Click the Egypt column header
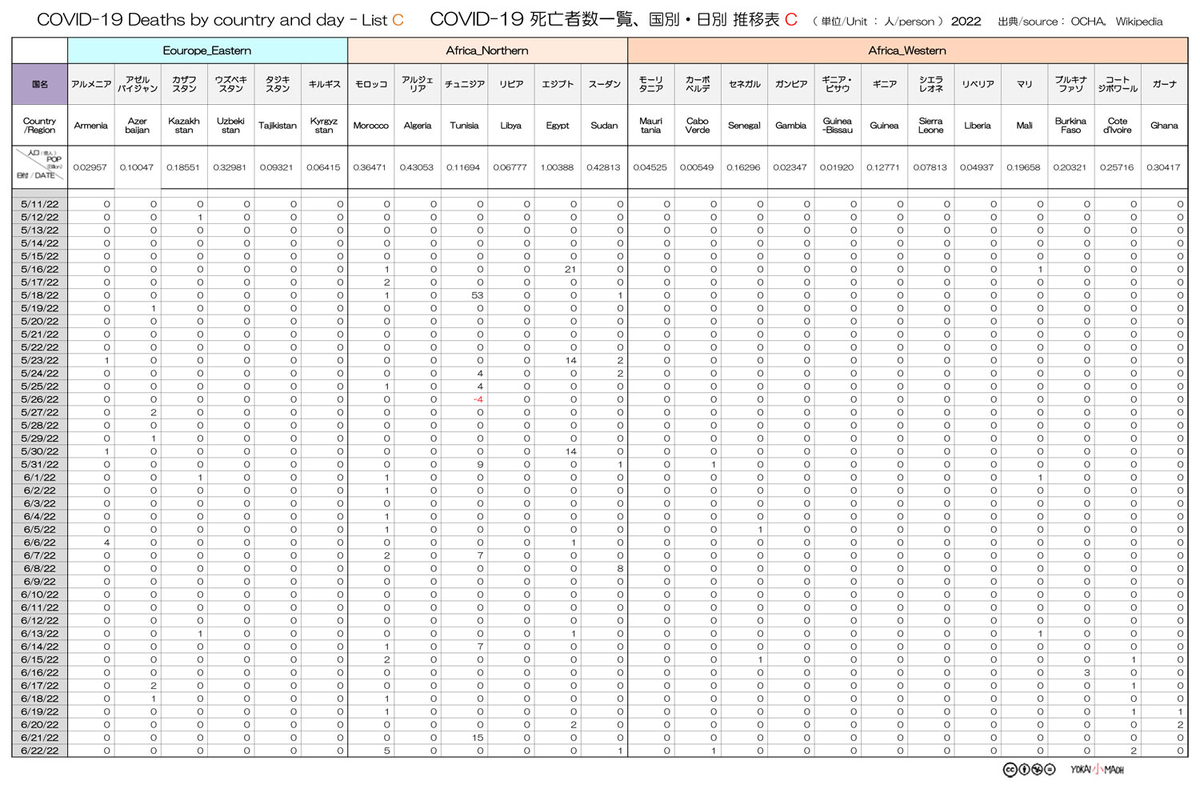The image size is (1200, 785). coord(557,126)
